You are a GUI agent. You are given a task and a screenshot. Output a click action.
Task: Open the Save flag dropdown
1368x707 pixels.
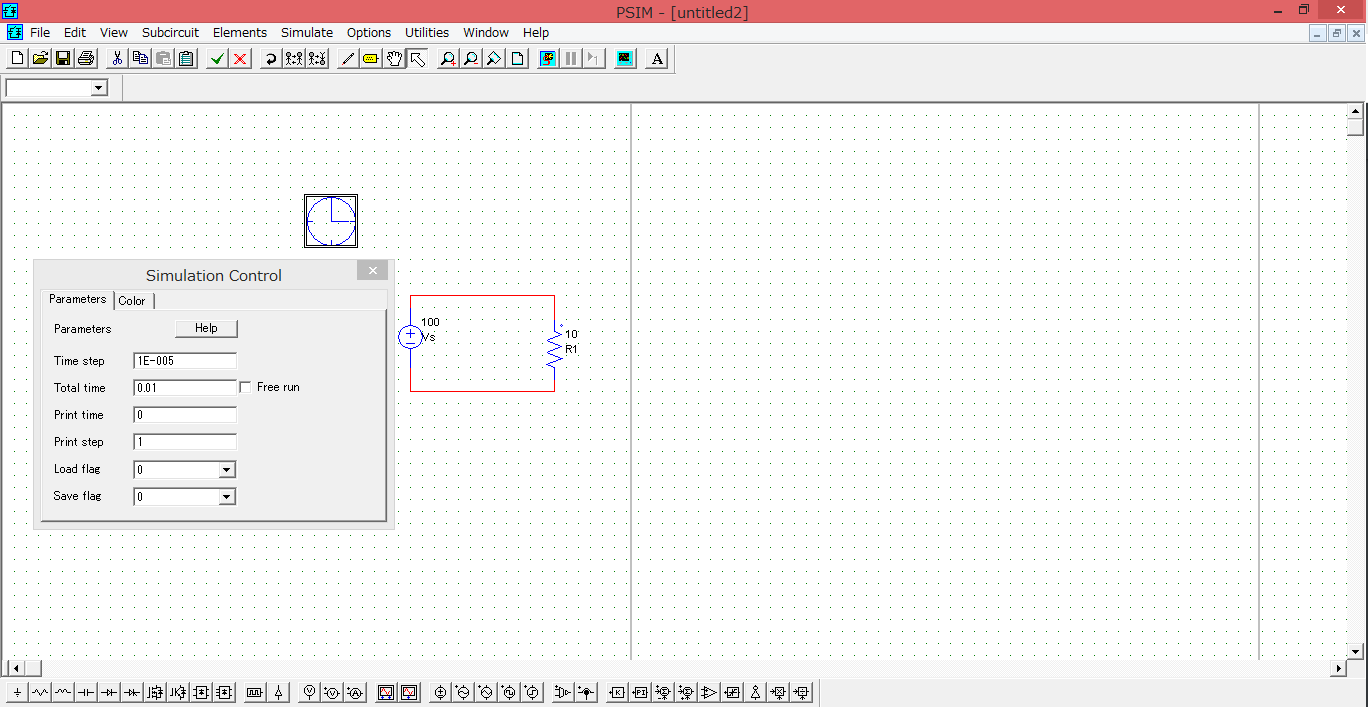(x=226, y=496)
